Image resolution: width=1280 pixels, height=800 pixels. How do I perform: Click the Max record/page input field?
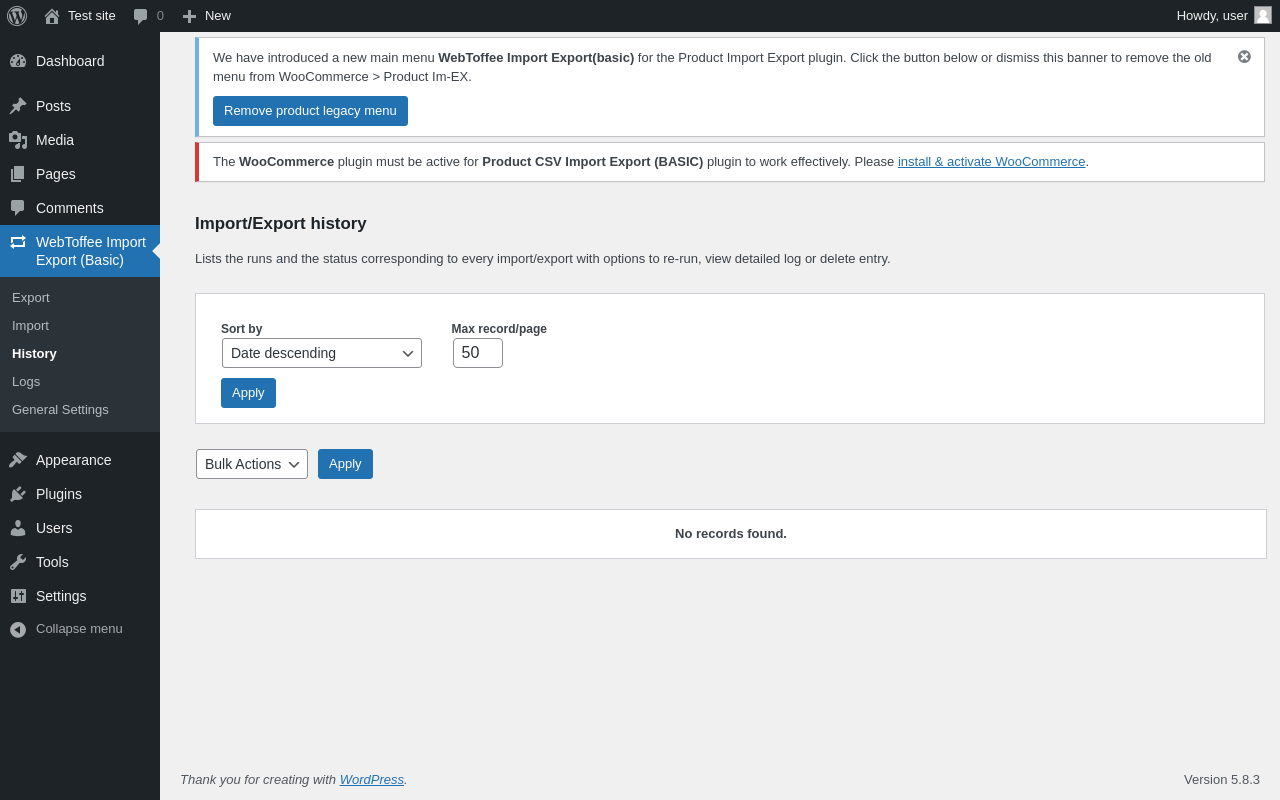tap(478, 353)
